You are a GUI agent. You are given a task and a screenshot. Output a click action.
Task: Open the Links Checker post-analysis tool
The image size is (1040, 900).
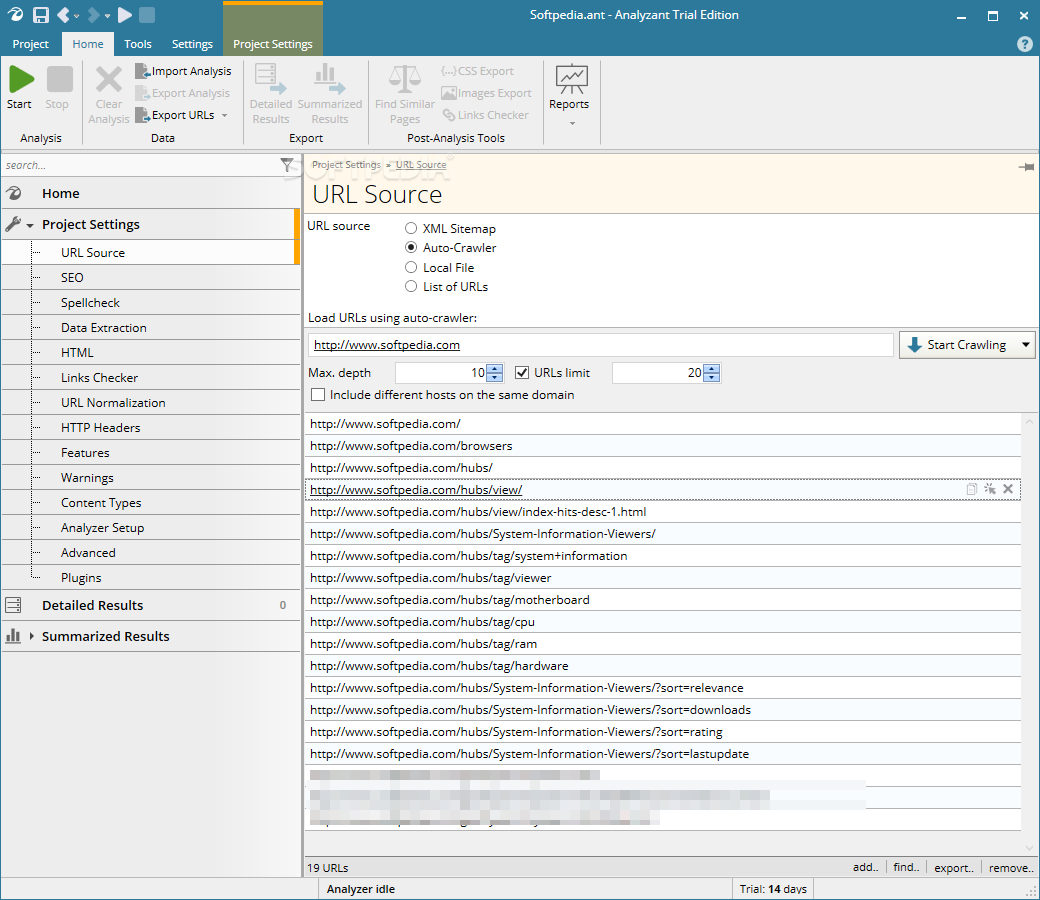coord(486,115)
